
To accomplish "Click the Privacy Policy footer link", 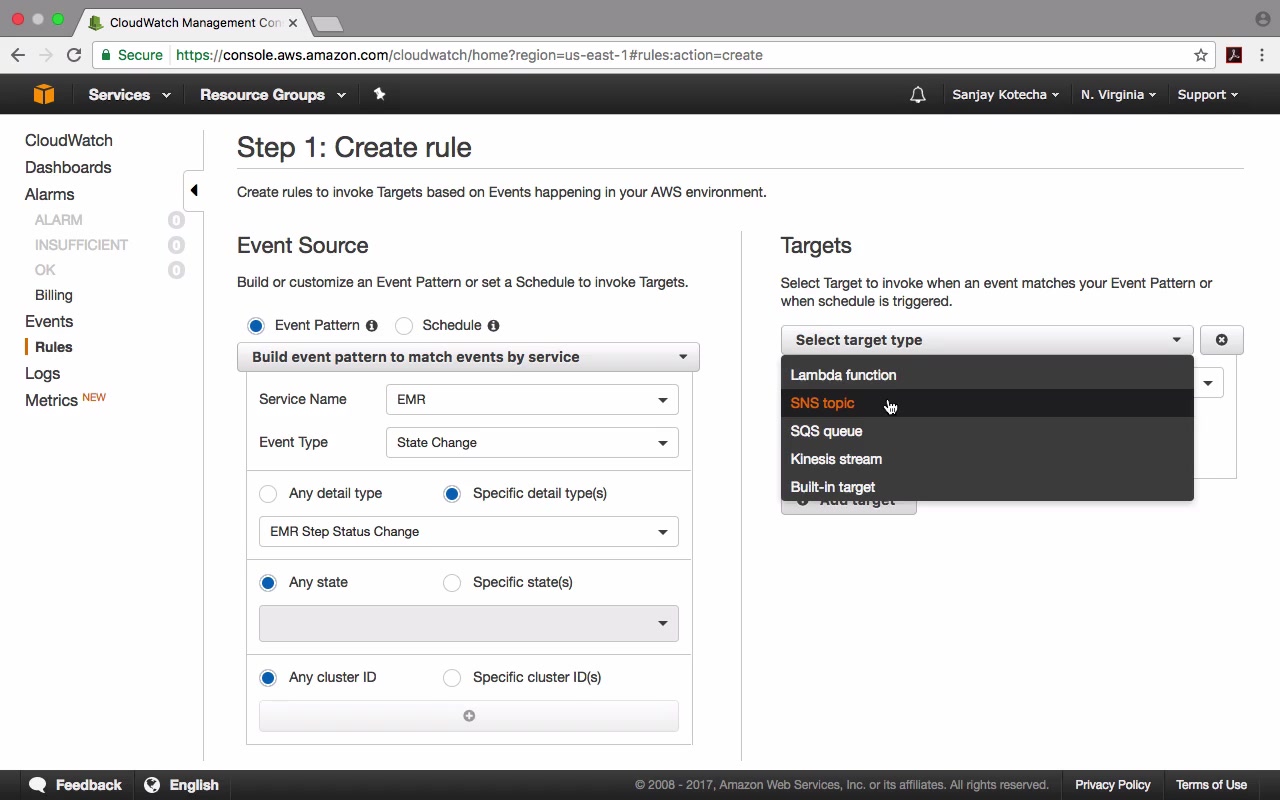I will point(1112,785).
